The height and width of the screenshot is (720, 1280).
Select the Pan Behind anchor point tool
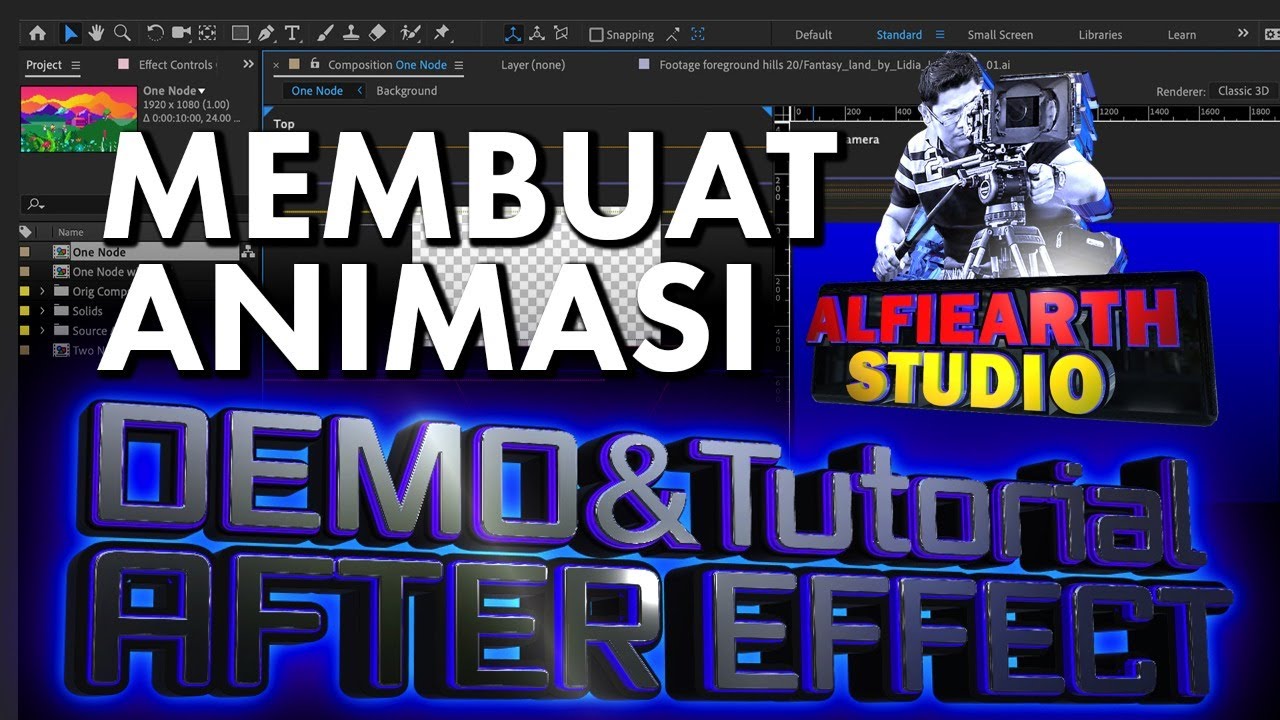207,33
